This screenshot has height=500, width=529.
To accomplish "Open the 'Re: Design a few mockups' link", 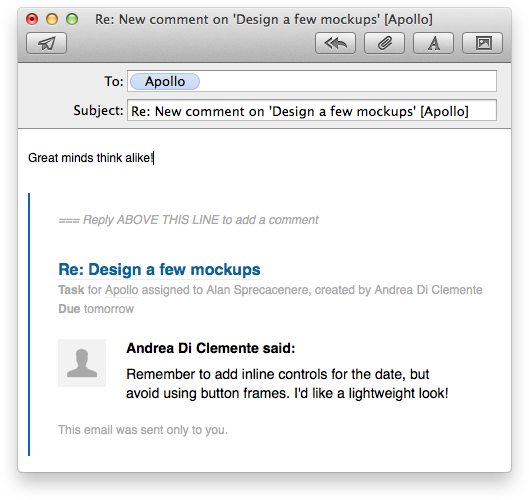I will 159,270.
